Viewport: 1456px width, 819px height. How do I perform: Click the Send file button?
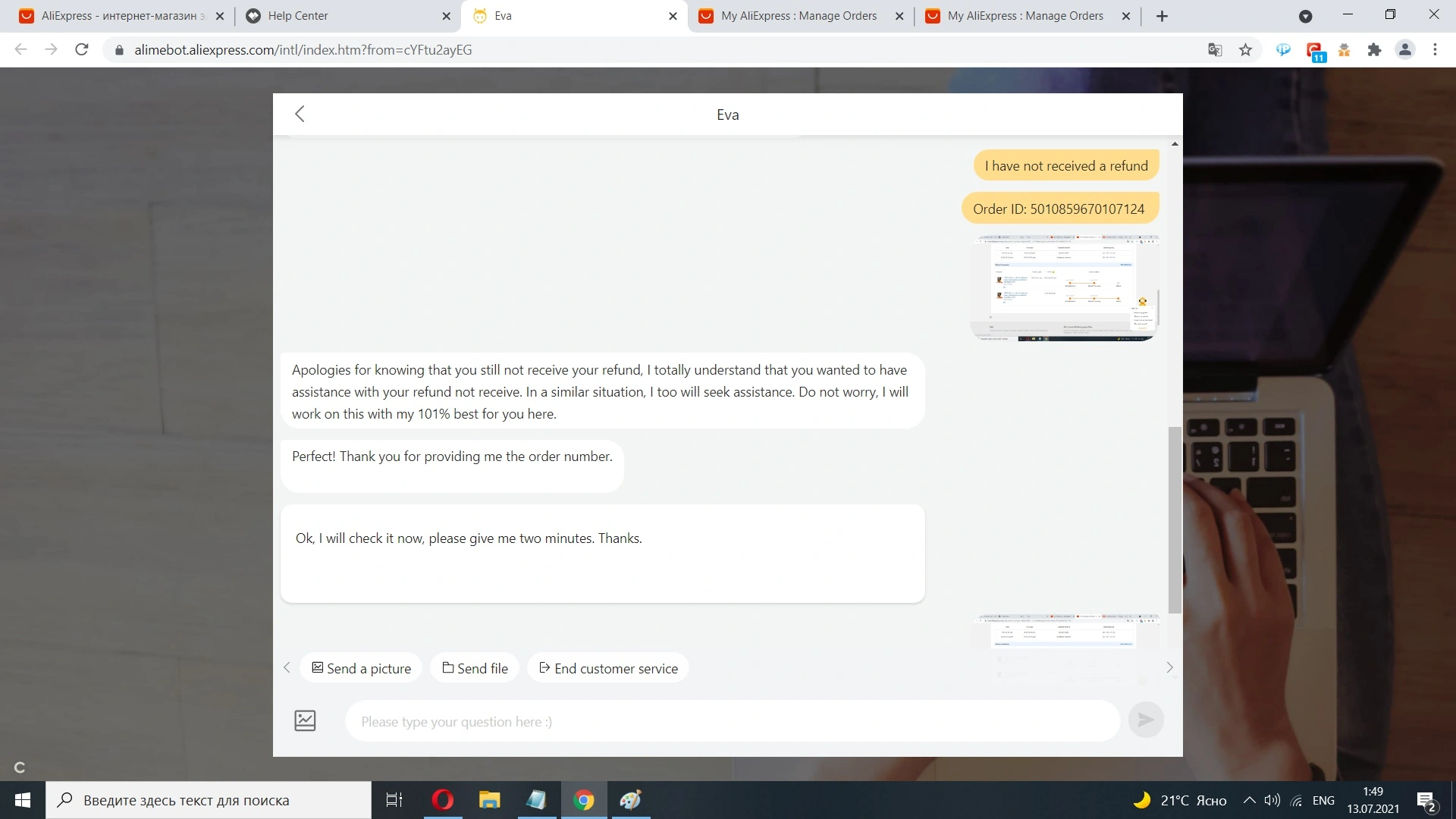pyautogui.click(x=475, y=668)
